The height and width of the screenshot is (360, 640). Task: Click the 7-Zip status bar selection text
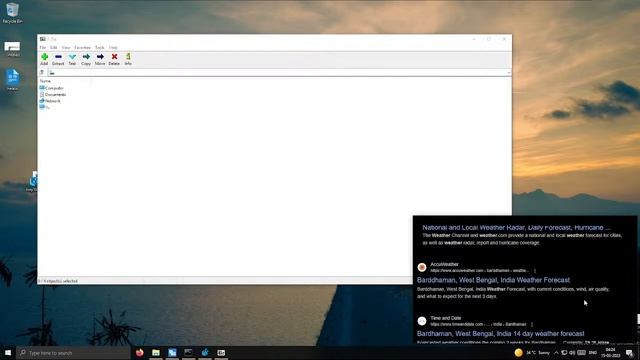tap(58, 281)
